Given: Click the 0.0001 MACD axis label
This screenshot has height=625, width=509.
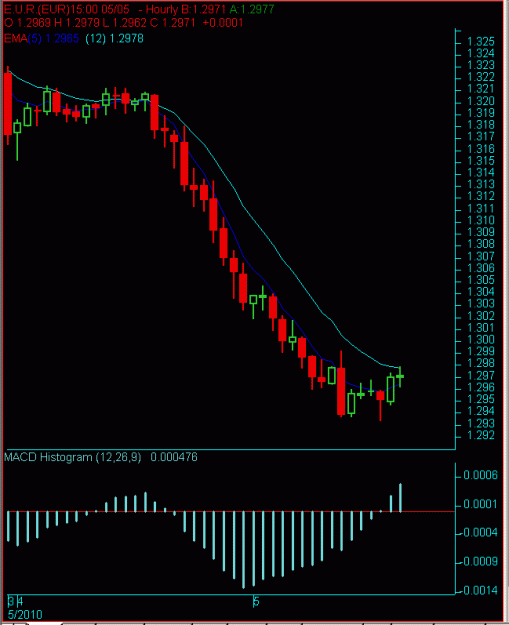Looking at the screenshot, I should pyautogui.click(x=480, y=504).
